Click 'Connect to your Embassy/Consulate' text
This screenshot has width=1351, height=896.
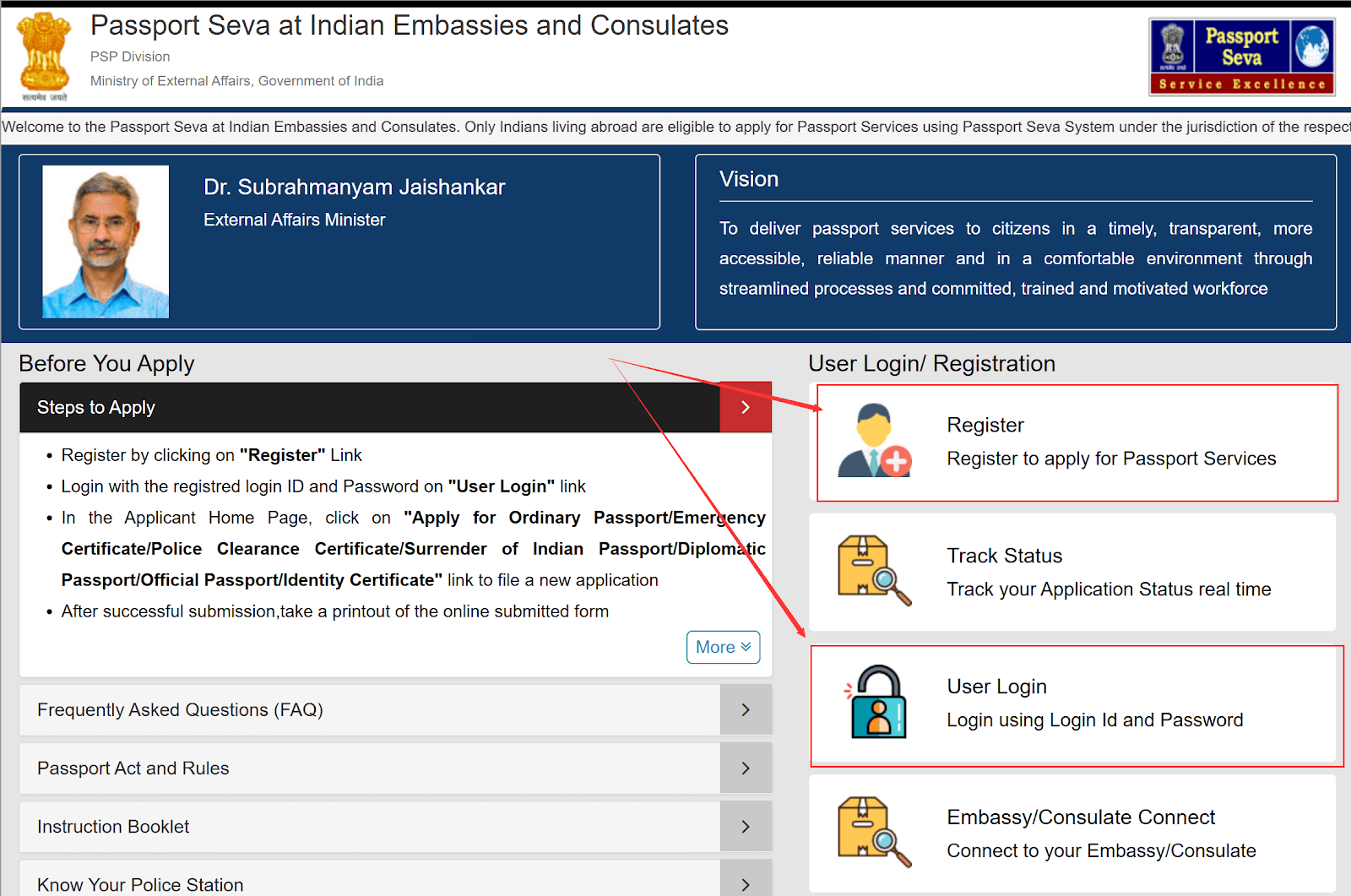(1101, 851)
